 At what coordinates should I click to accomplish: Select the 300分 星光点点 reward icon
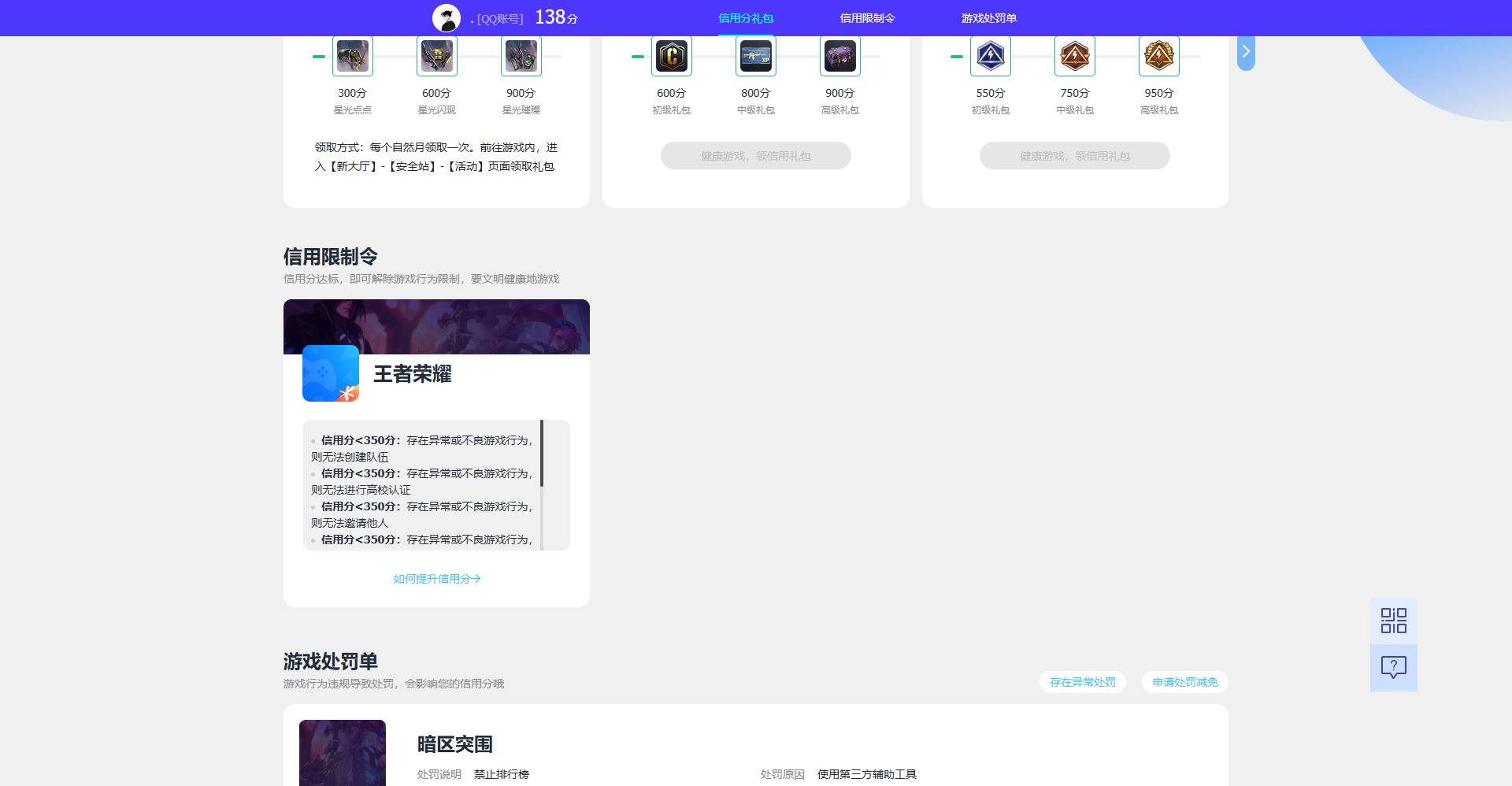(x=353, y=56)
